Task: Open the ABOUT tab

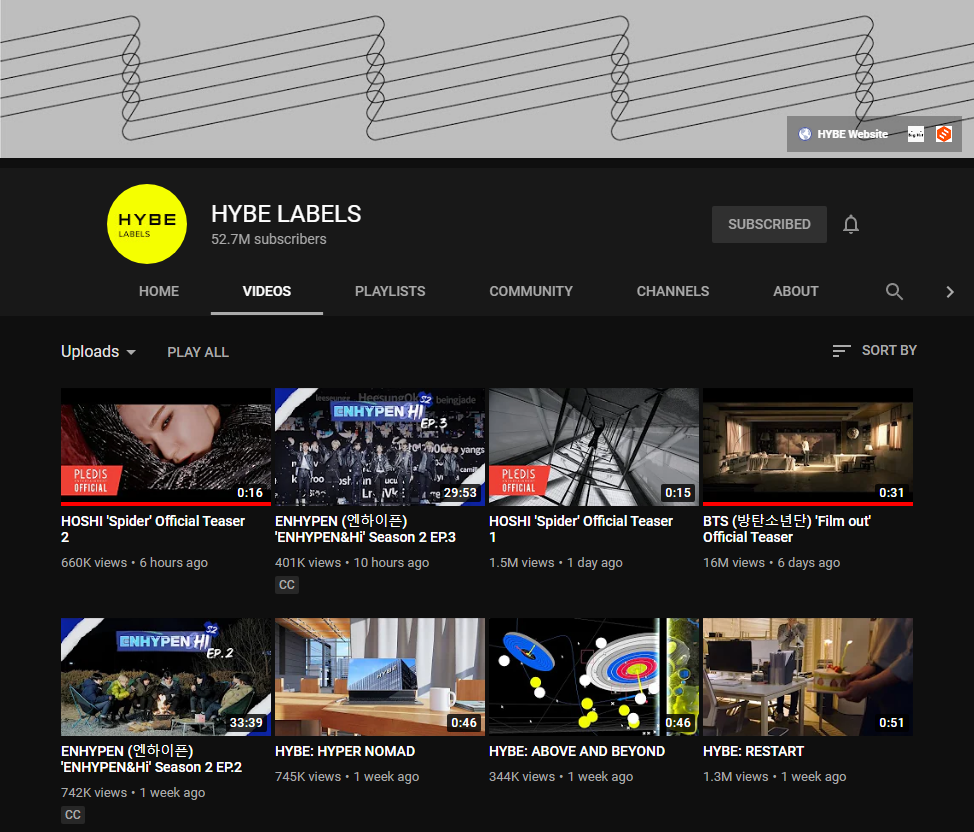Action: (796, 291)
